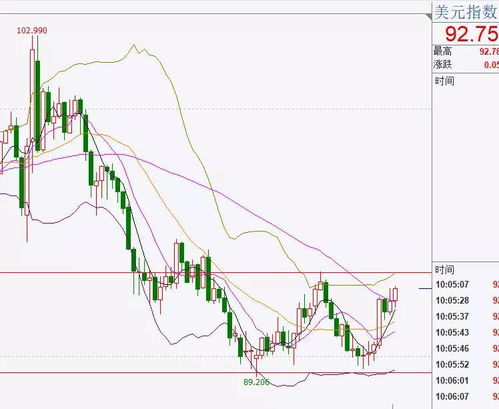Click the upper 时间 column header
This screenshot has width=499, height=409.
coord(445,81)
